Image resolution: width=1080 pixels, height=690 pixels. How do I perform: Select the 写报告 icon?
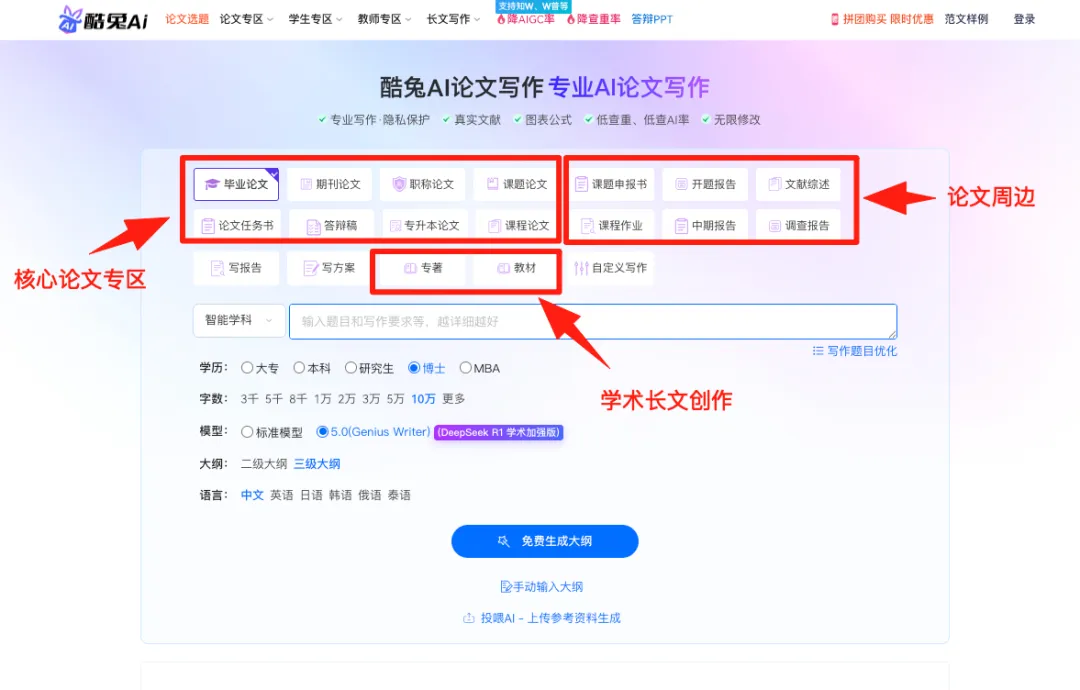(x=217, y=268)
